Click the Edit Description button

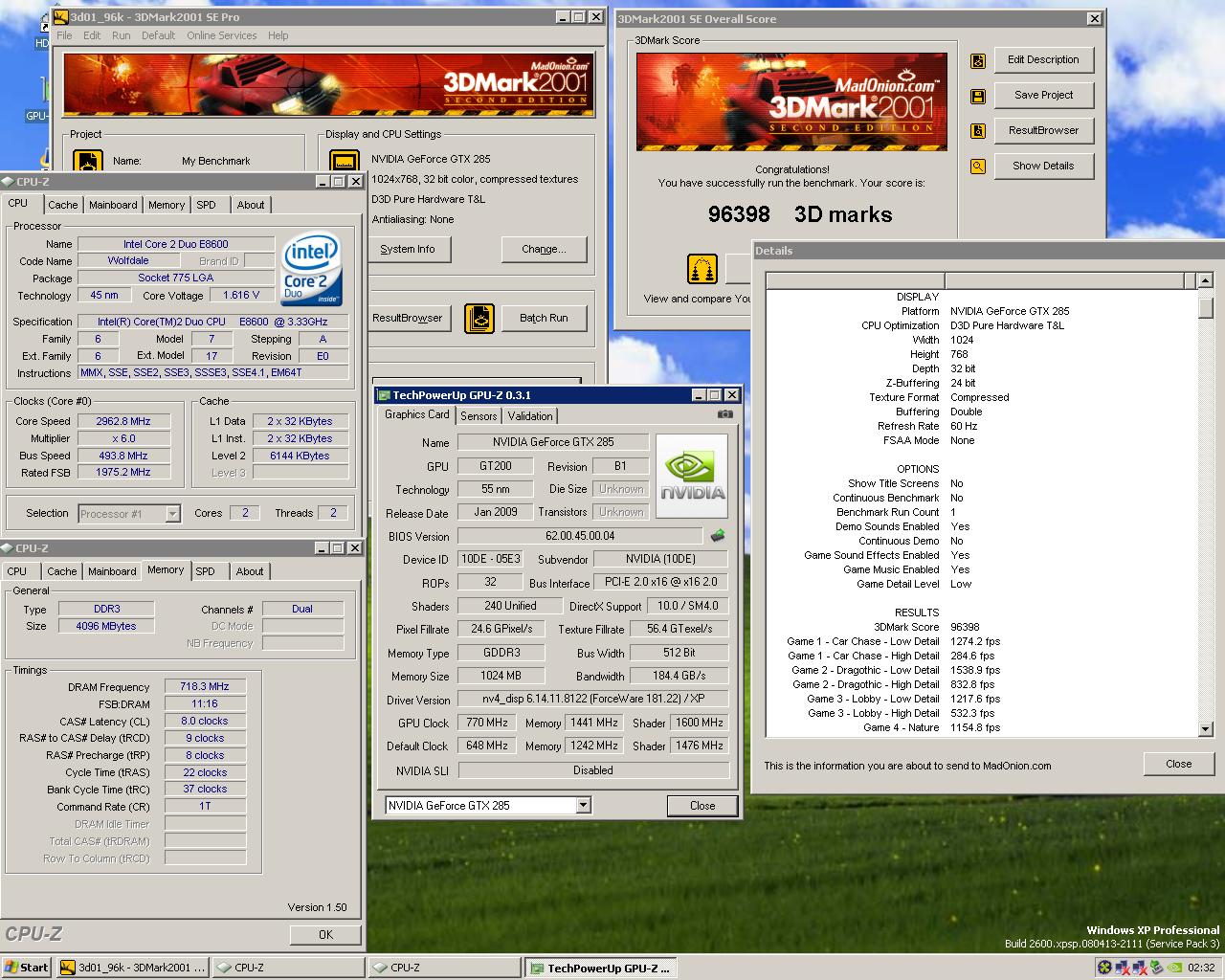1043,59
